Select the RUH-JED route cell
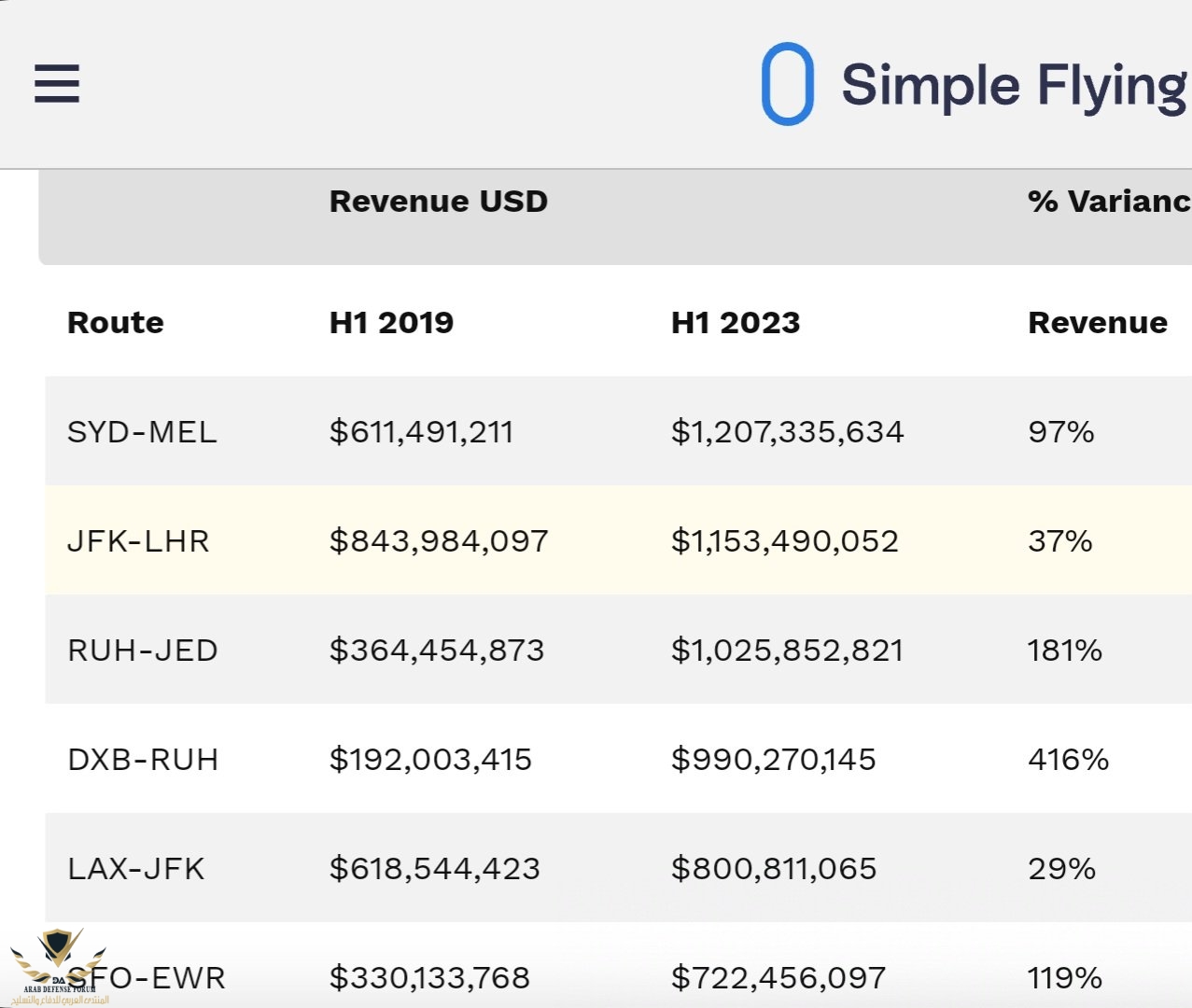The width and height of the screenshot is (1192, 1008). tap(143, 651)
